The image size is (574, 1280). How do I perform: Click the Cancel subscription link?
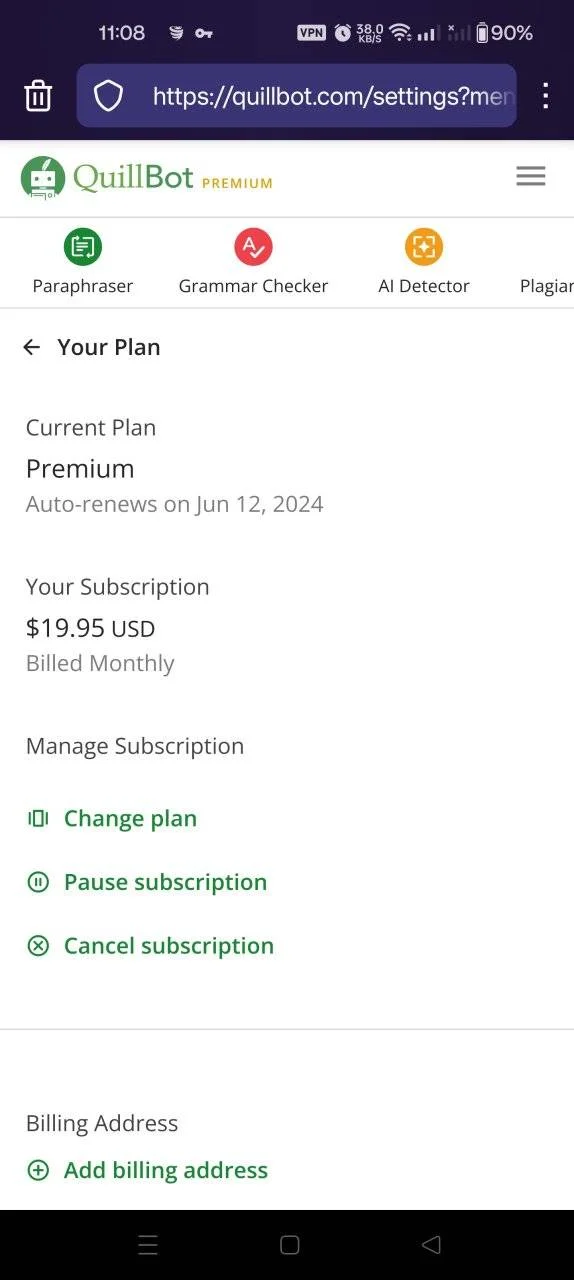(169, 946)
